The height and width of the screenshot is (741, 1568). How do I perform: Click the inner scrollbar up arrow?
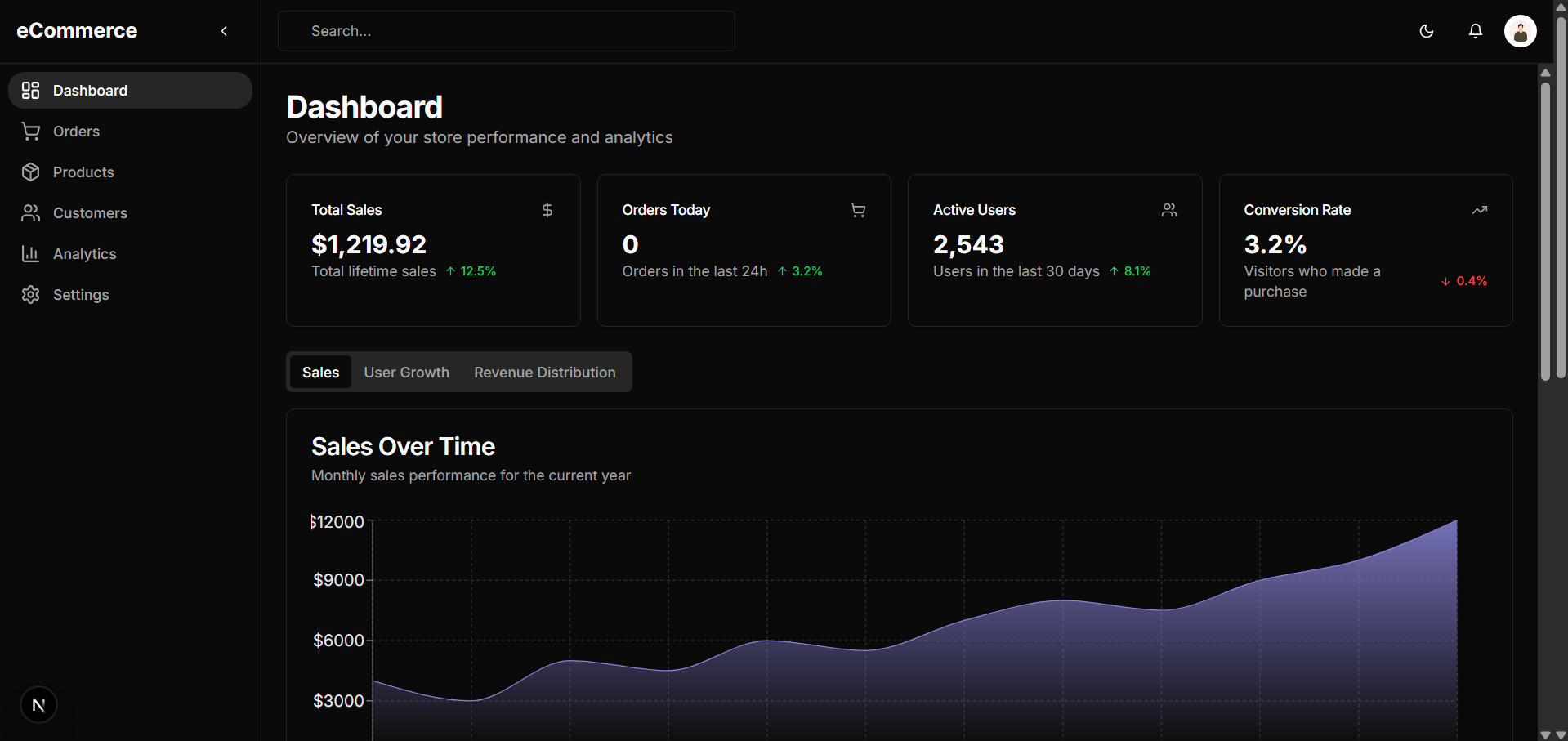pos(1545,73)
